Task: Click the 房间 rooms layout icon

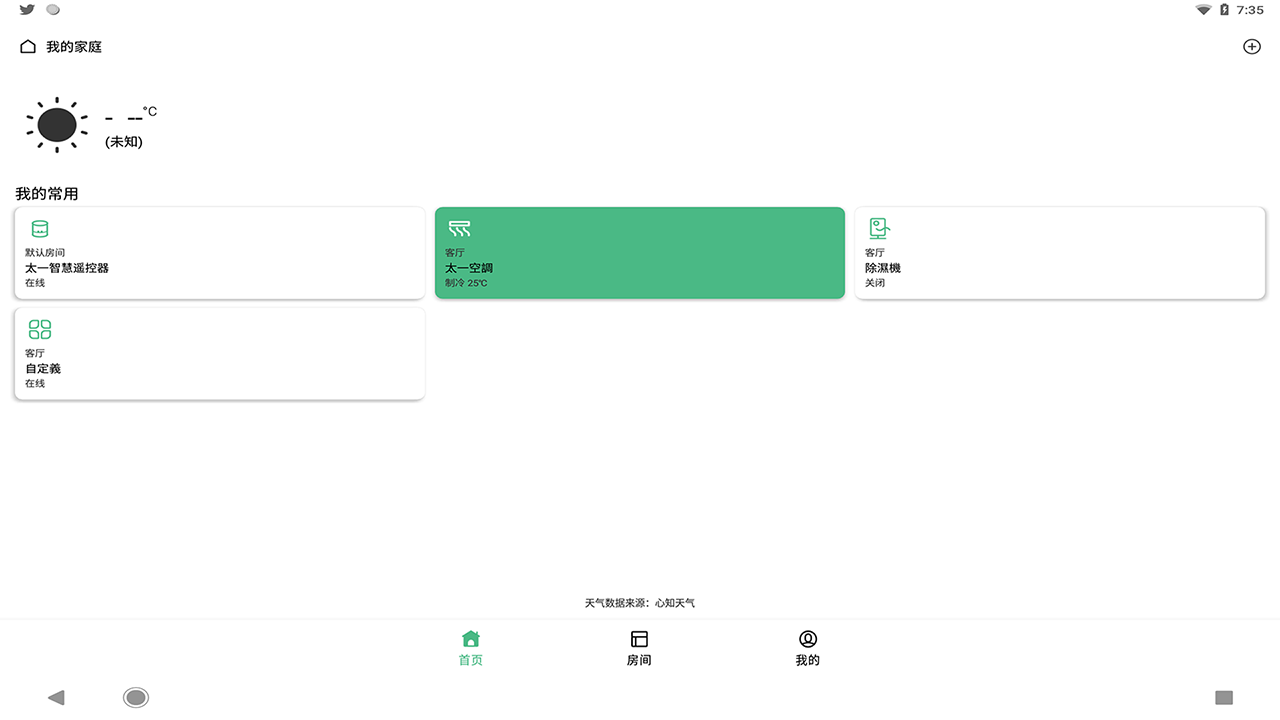Action: (x=639, y=639)
